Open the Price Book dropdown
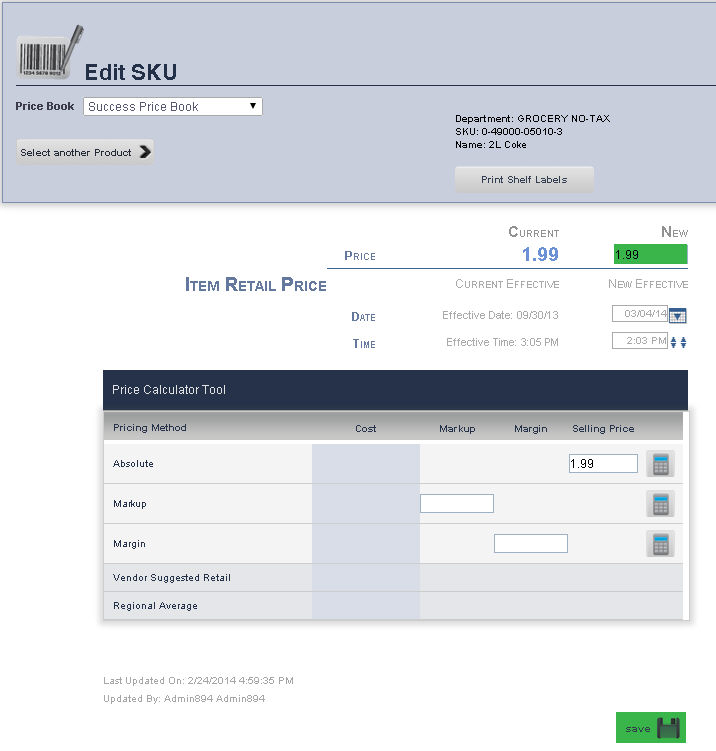716x751 pixels. coord(172,106)
